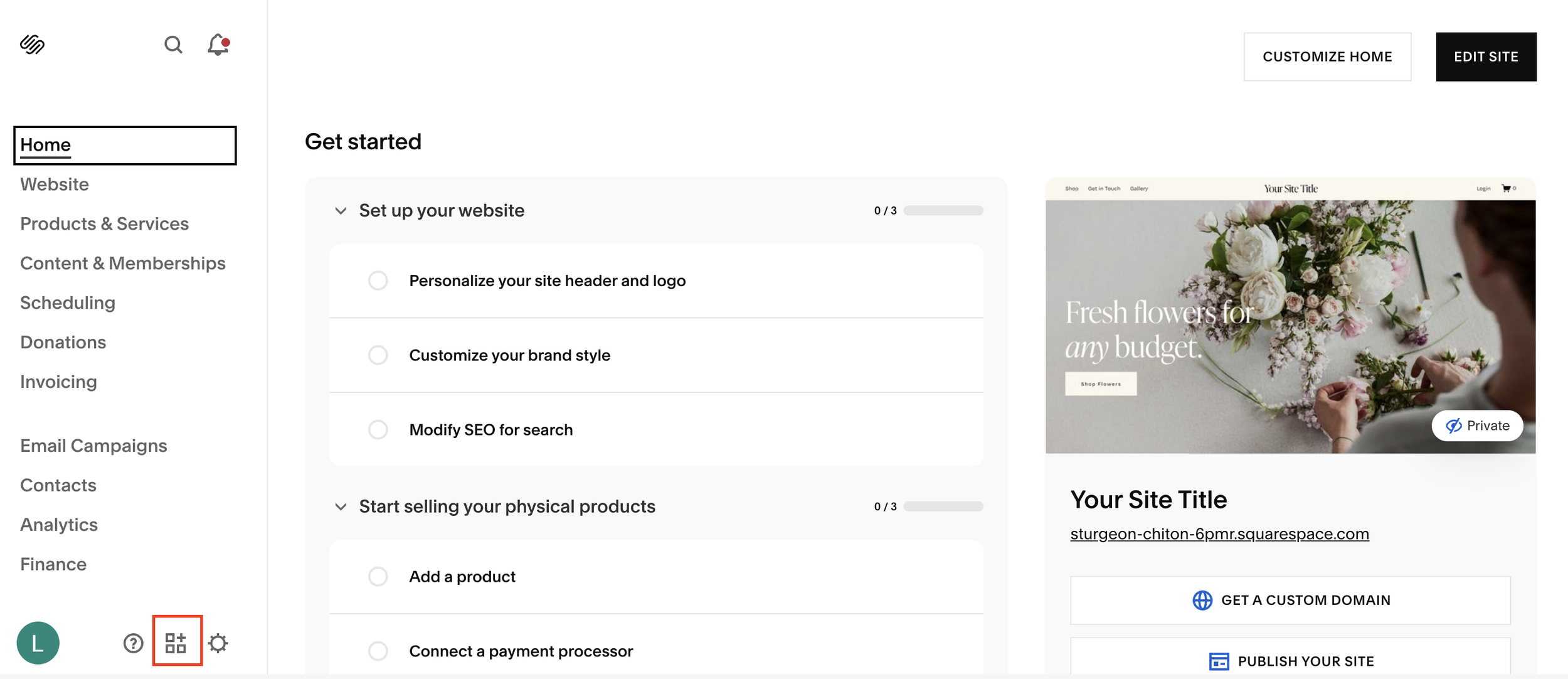This screenshot has height=679, width=1568.
Task: Click the Private visibility badge on preview
Action: [x=1477, y=425]
